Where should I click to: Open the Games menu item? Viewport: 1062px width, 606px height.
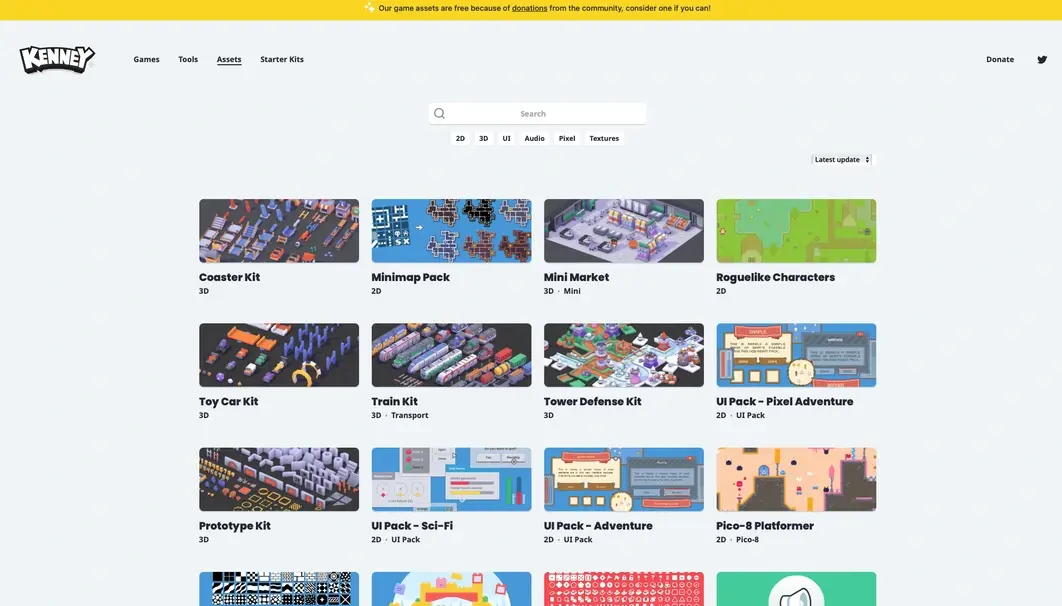coord(146,60)
